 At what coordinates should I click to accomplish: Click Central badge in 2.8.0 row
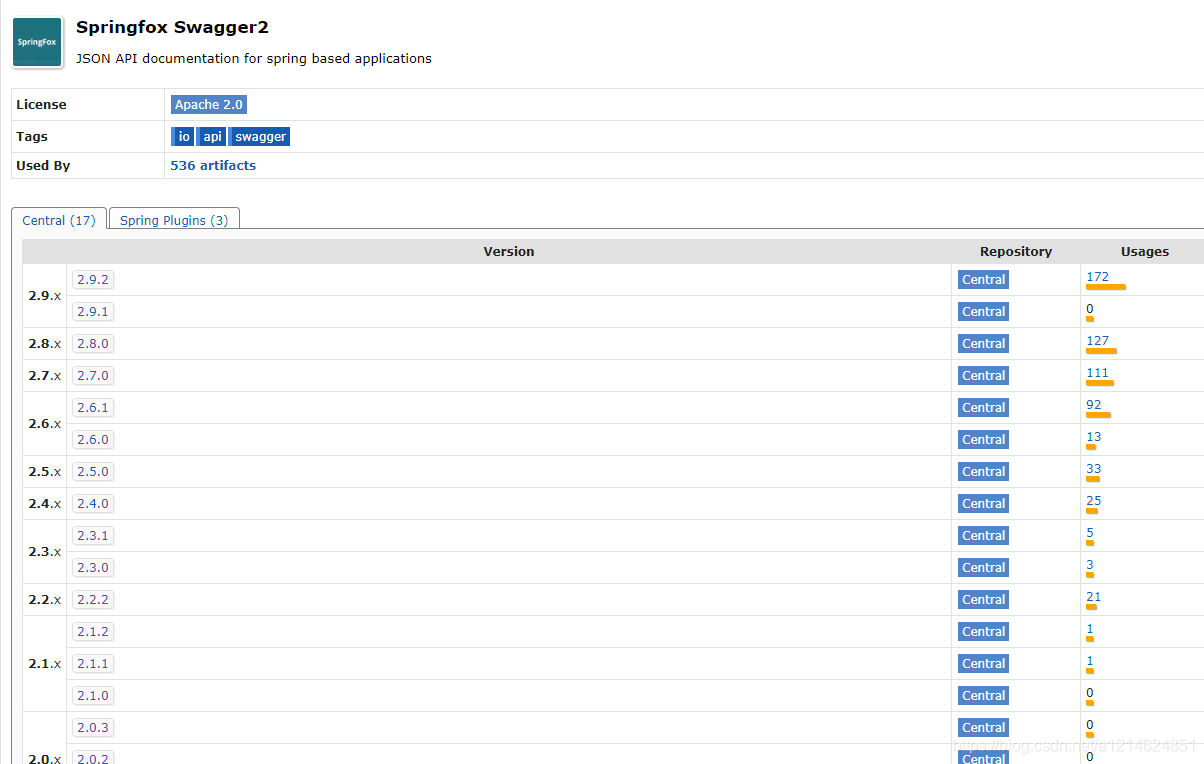coord(983,344)
